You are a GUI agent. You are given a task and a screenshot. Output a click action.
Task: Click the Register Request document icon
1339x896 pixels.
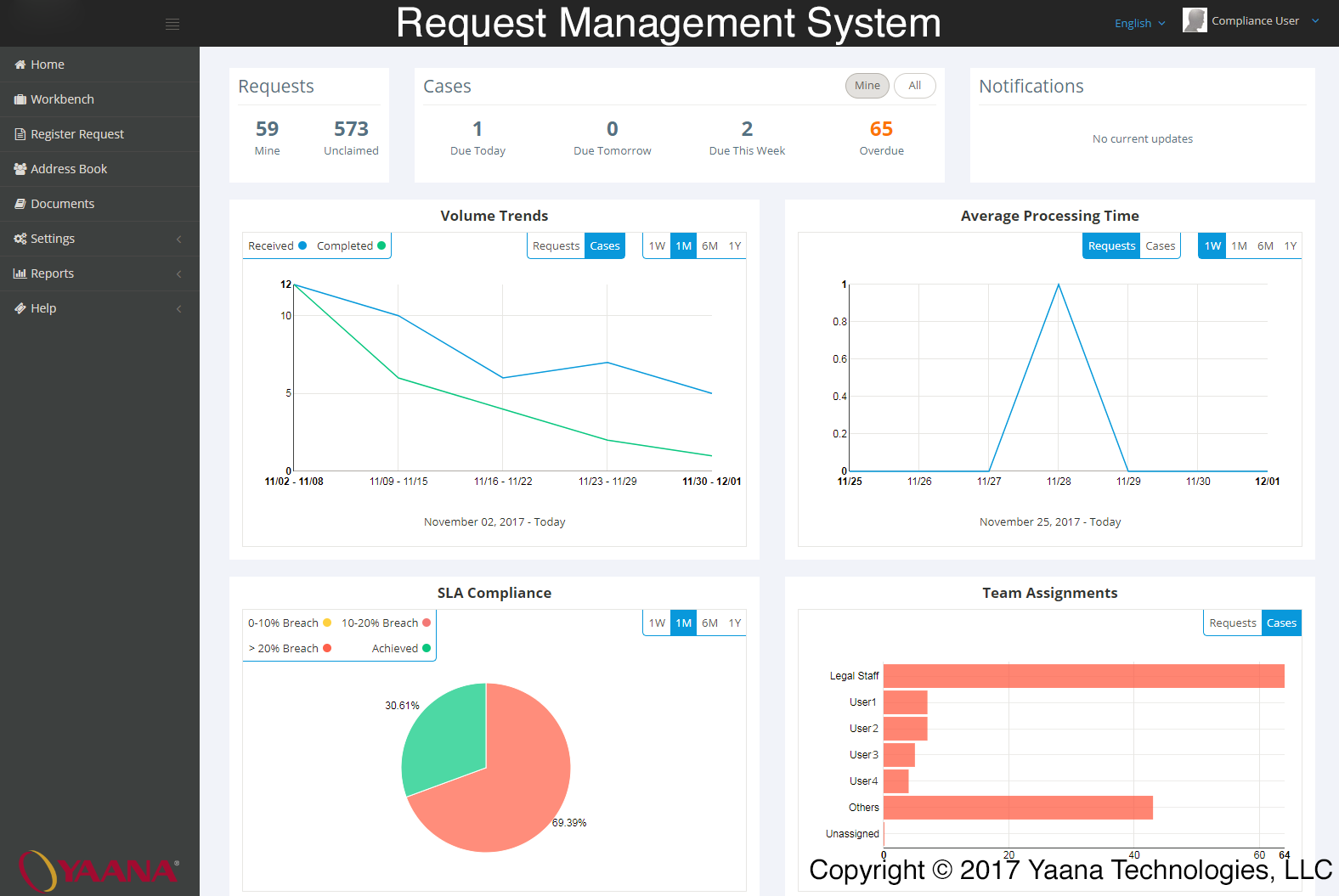pyautogui.click(x=20, y=134)
